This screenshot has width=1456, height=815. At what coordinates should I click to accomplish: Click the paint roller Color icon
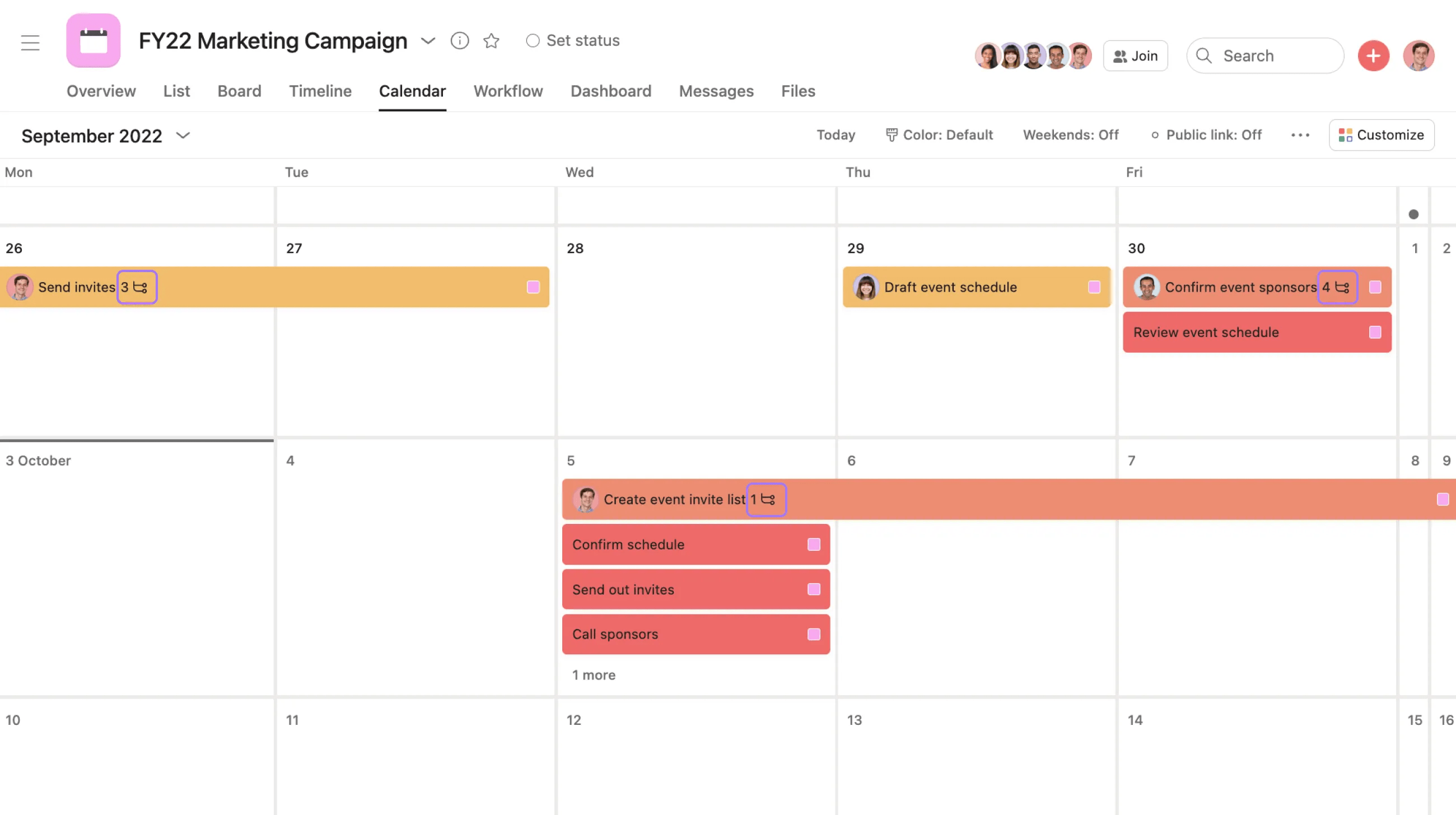(892, 135)
